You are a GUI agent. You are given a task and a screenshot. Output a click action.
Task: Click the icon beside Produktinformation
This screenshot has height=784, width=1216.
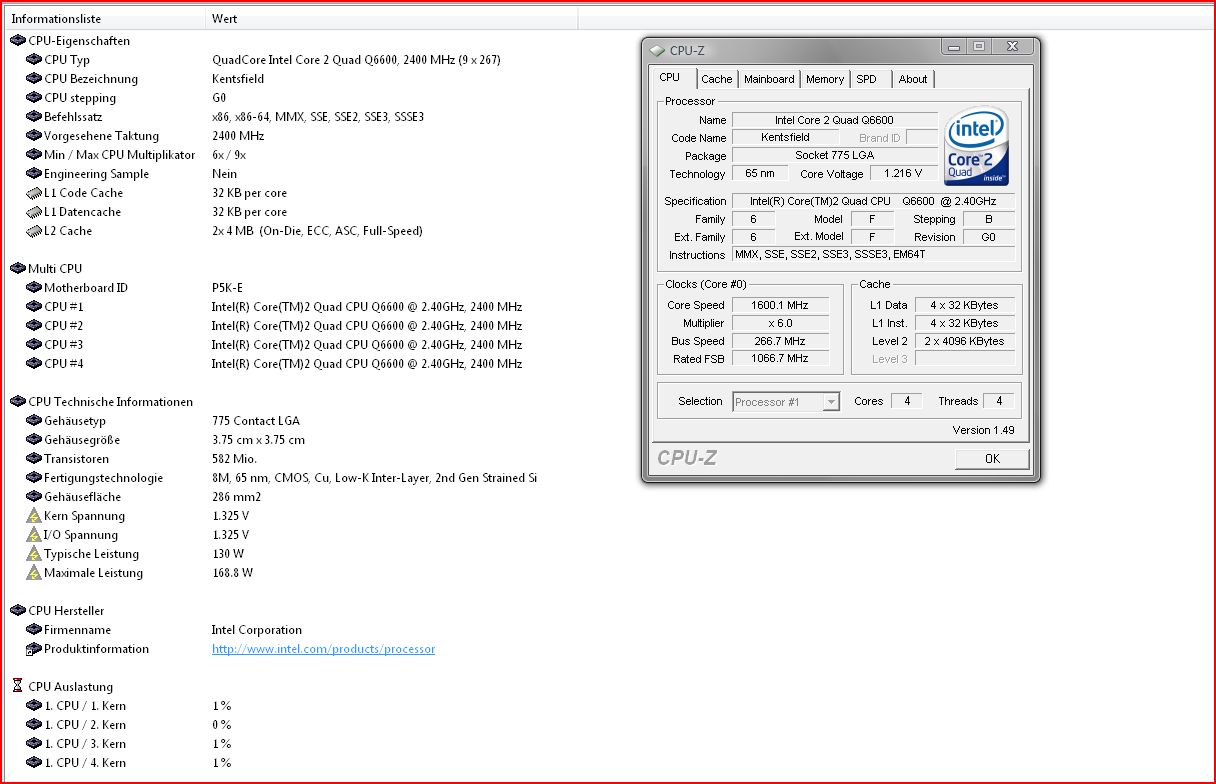pyautogui.click(x=34, y=649)
